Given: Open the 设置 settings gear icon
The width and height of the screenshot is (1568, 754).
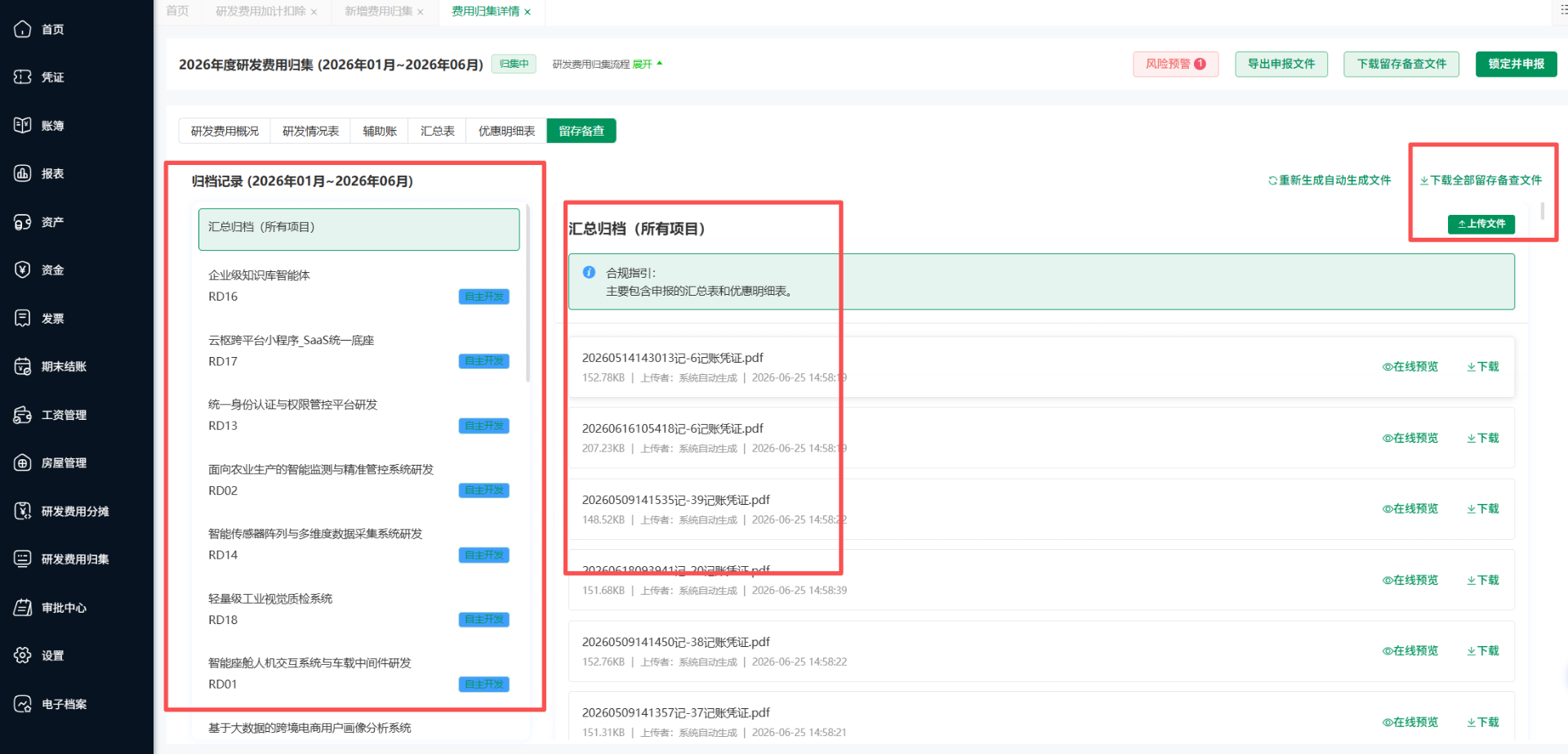Looking at the screenshot, I should pyautogui.click(x=23, y=655).
